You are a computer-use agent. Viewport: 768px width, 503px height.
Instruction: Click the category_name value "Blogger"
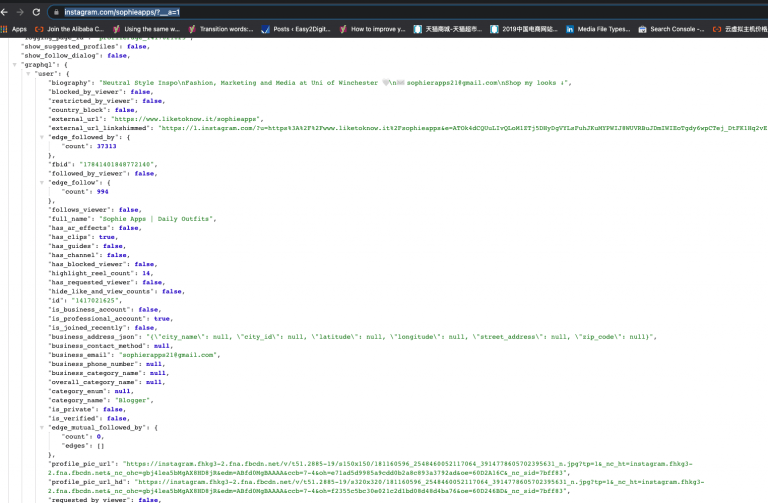(x=133, y=401)
